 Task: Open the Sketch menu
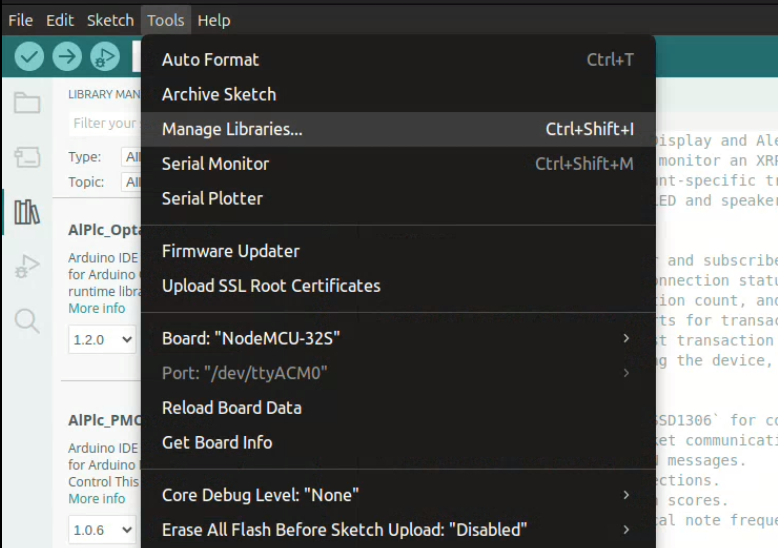(110, 20)
